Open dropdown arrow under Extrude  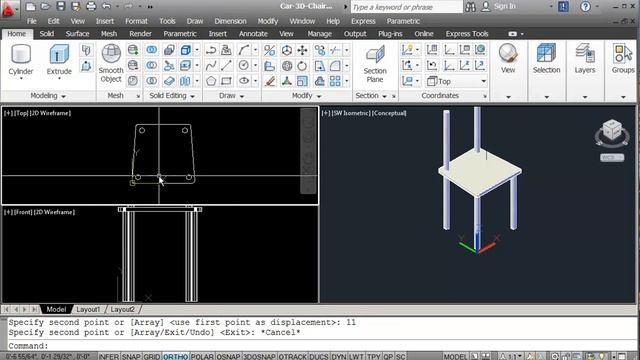click(x=59, y=78)
